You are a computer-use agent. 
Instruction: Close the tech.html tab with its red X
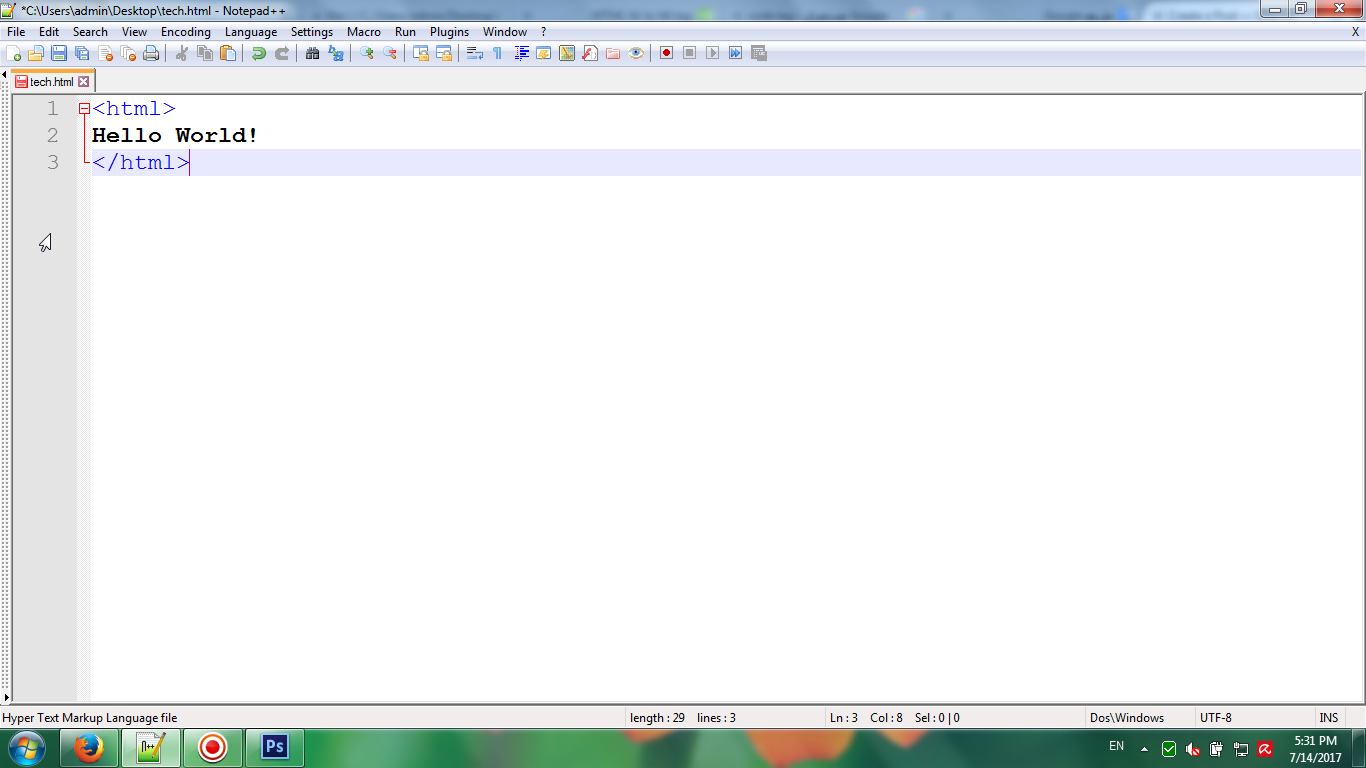pos(84,82)
